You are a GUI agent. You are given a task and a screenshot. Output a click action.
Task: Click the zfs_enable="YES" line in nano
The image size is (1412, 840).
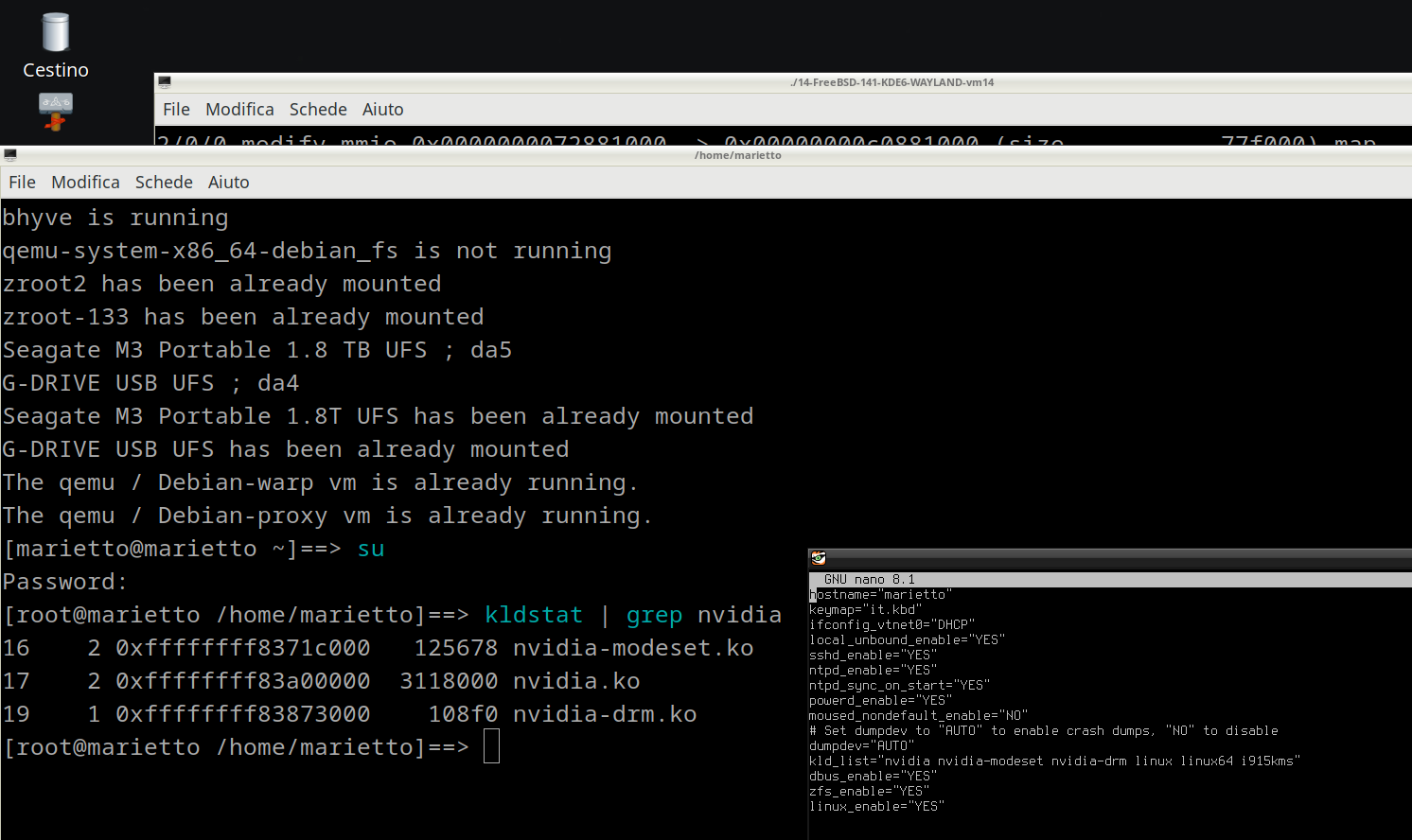(x=870, y=791)
